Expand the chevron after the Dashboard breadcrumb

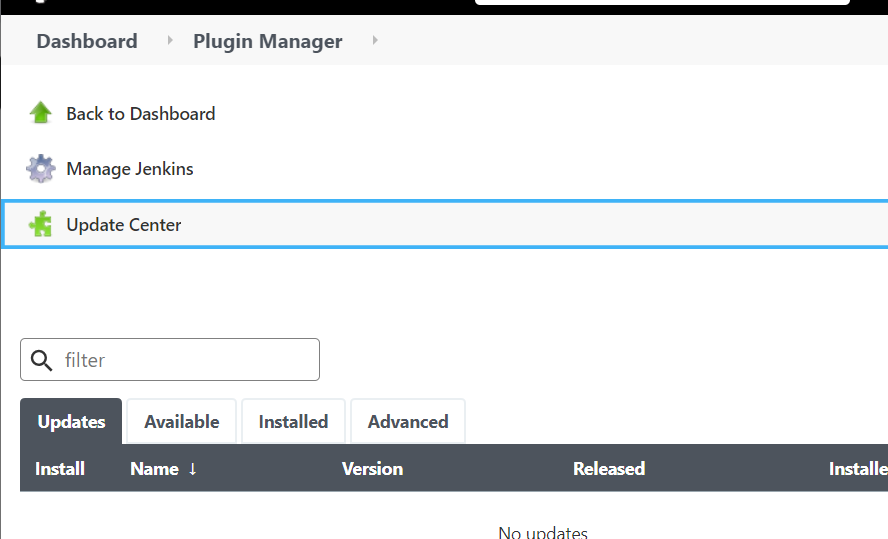tap(169, 41)
